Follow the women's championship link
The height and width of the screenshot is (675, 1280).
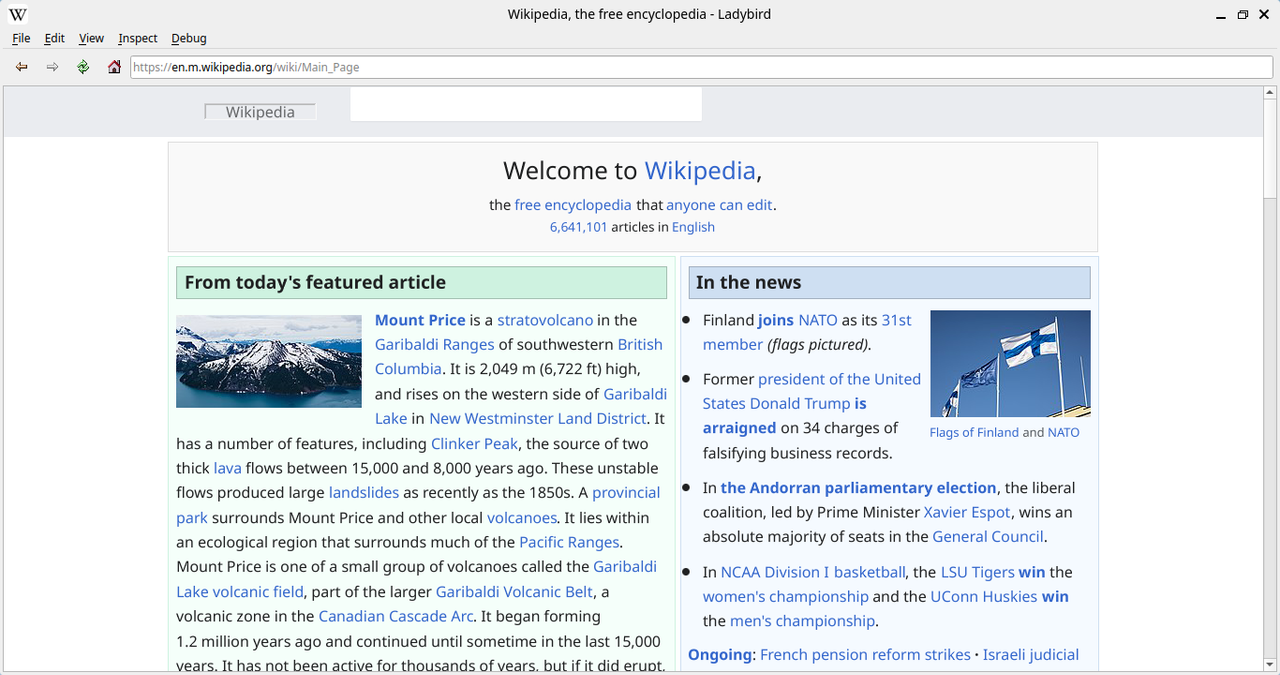click(x=785, y=596)
